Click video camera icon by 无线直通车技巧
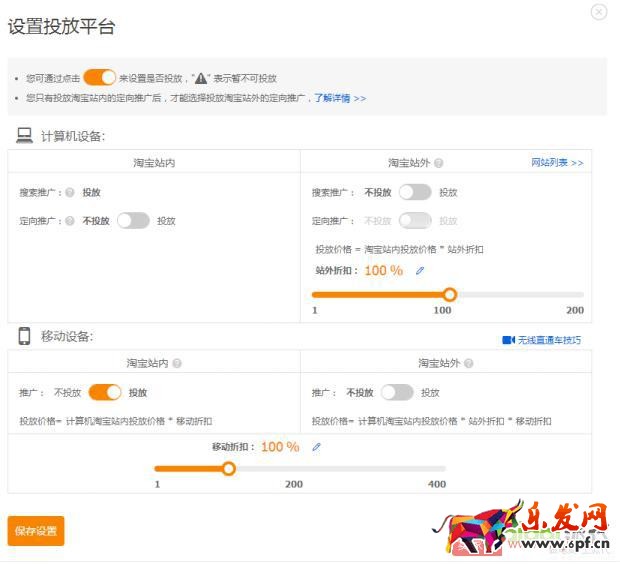The image size is (620, 564). click(508, 340)
